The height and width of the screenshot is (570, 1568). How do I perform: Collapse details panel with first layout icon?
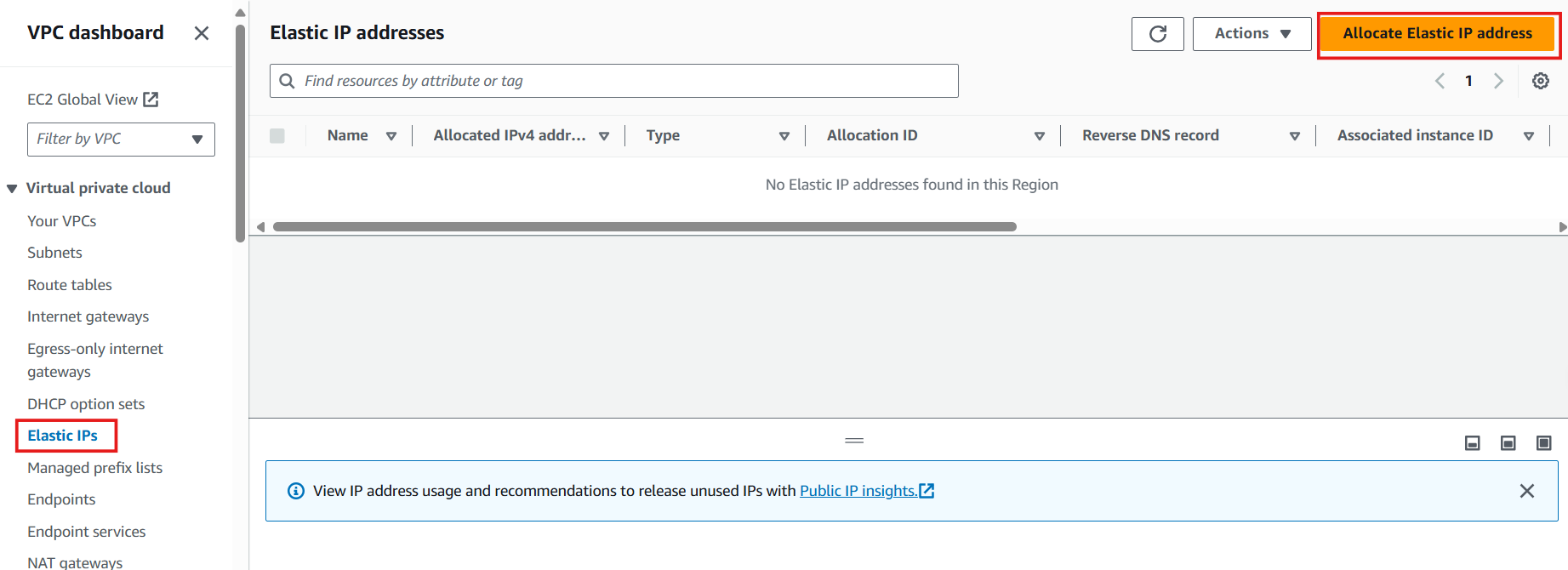[1473, 443]
